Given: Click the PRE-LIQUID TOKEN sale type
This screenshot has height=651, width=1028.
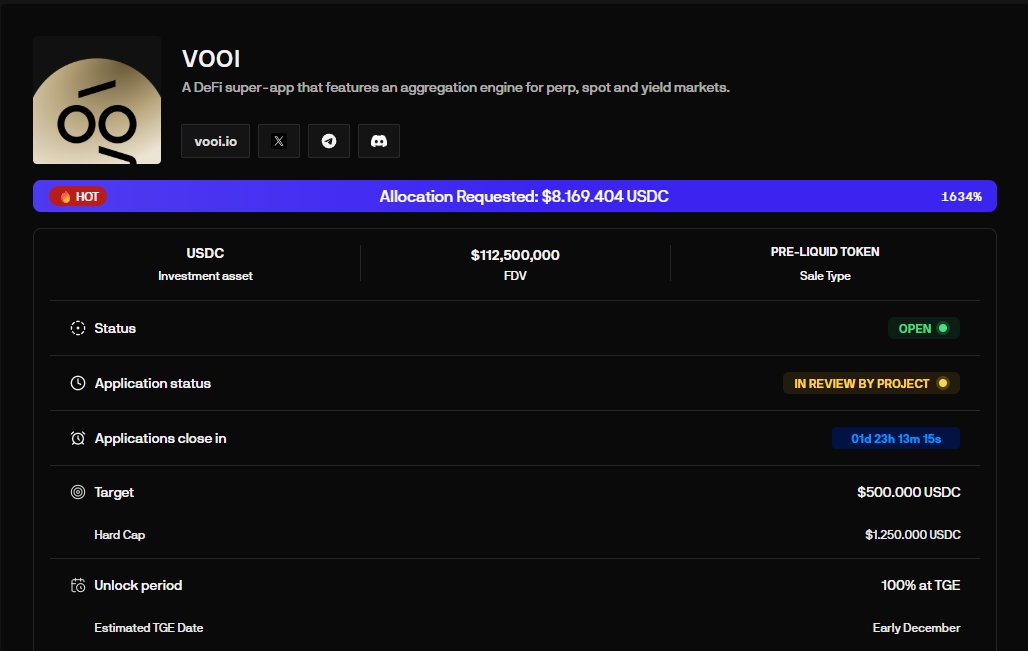Looking at the screenshot, I should click(x=825, y=252).
